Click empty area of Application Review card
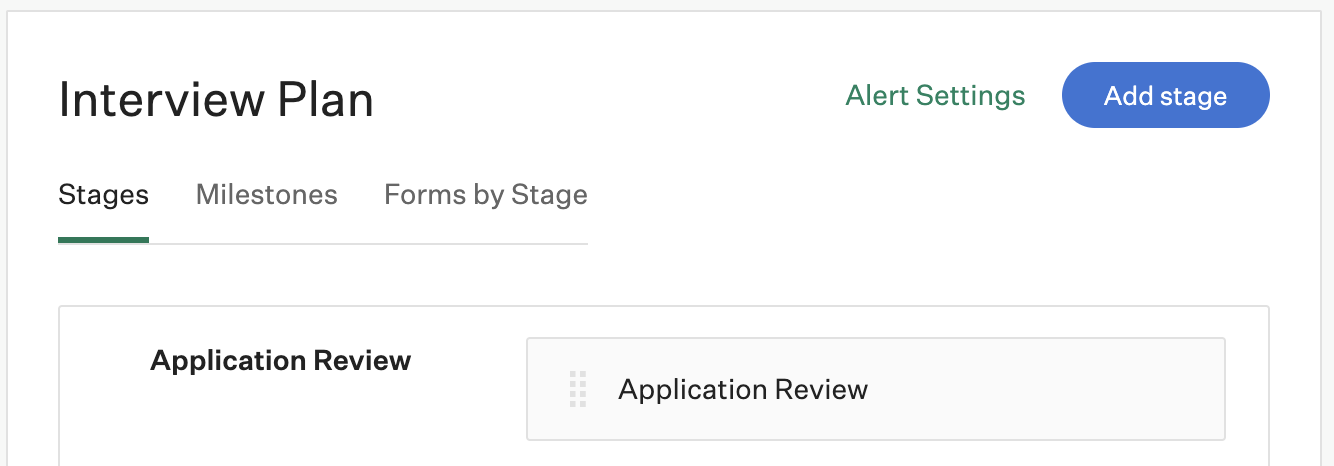The height and width of the screenshot is (466, 1334). [1040, 389]
